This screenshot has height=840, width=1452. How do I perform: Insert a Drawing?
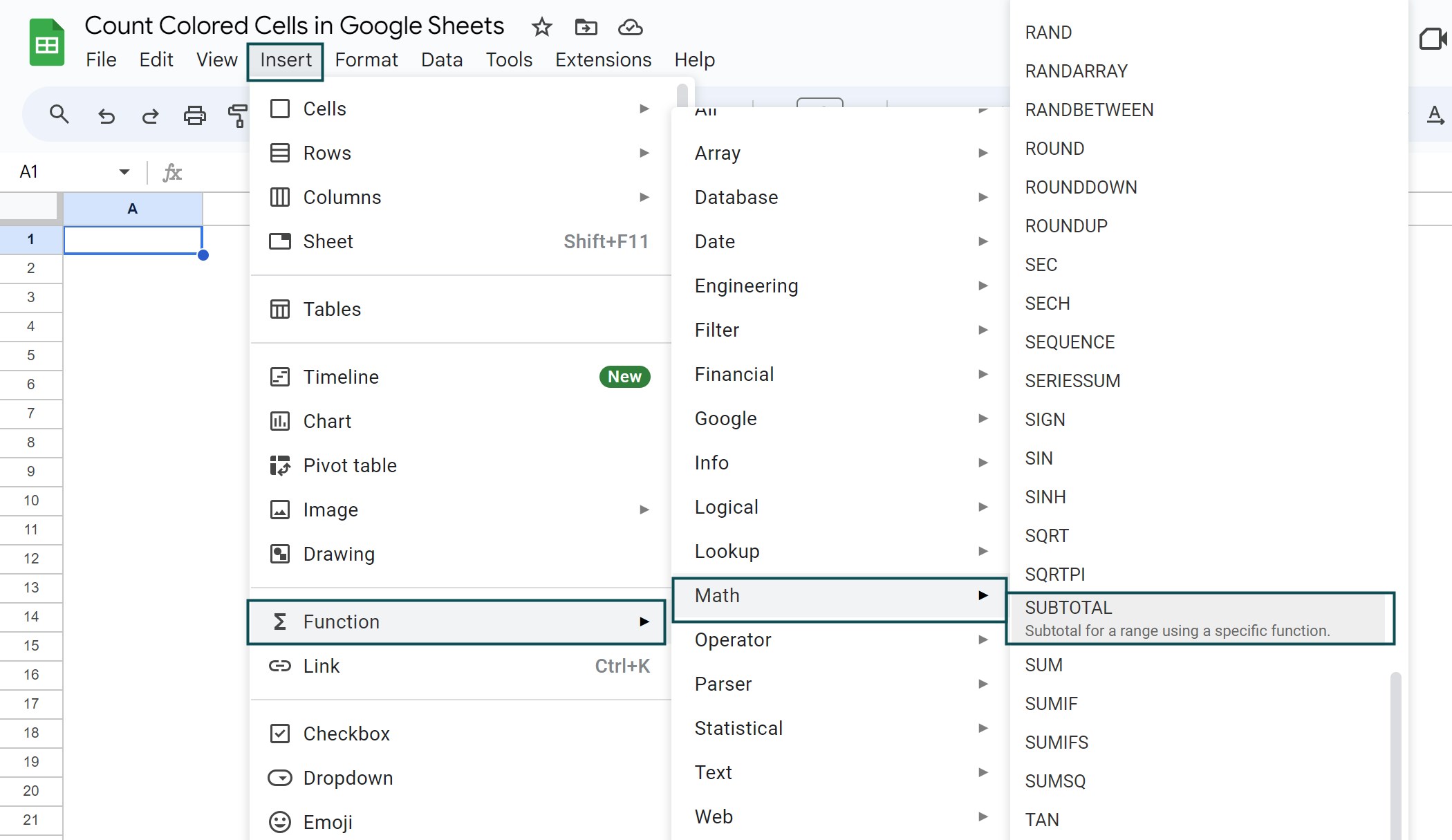coord(460,554)
